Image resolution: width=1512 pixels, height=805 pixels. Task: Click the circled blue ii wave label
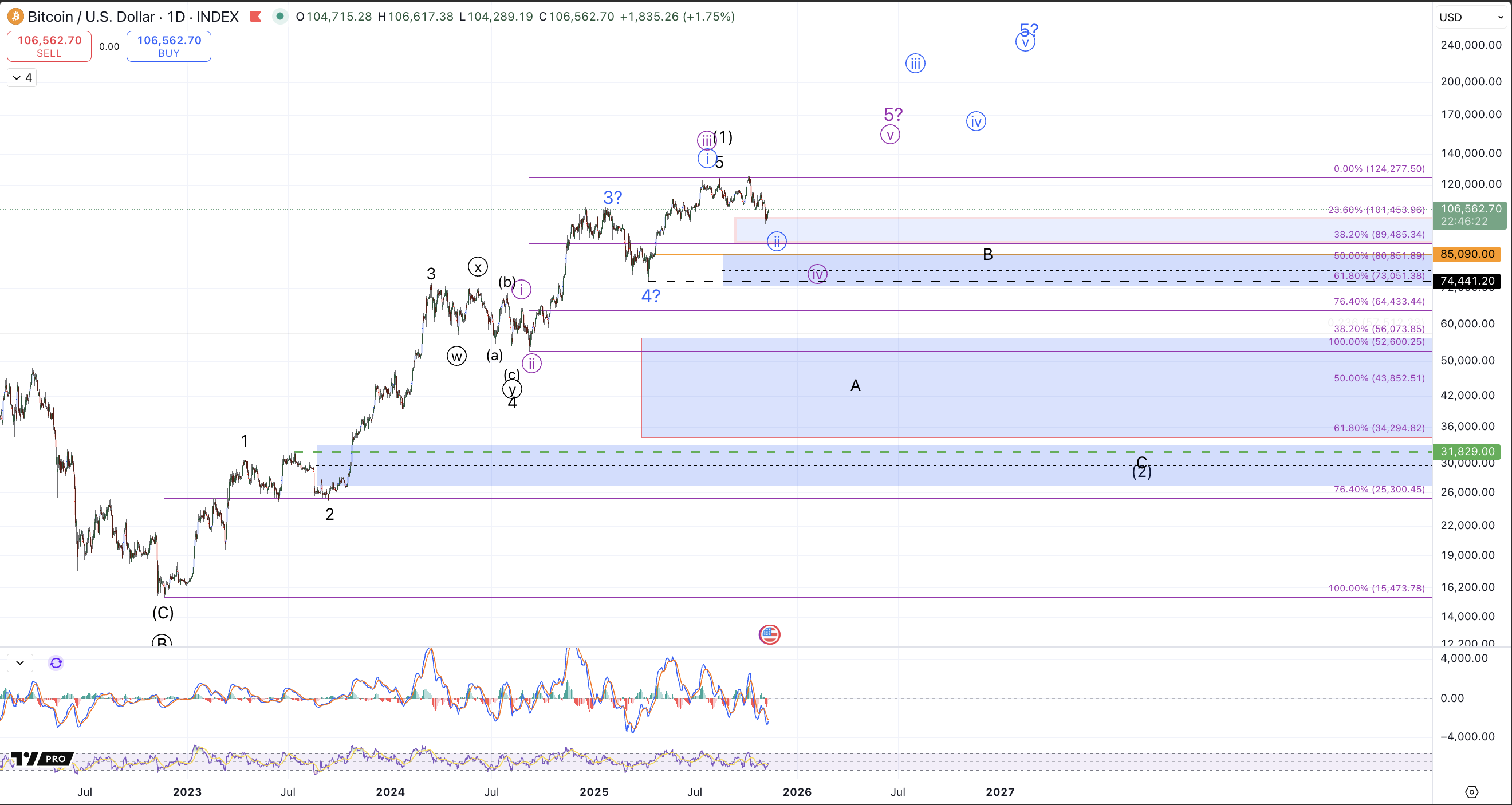[x=776, y=241]
